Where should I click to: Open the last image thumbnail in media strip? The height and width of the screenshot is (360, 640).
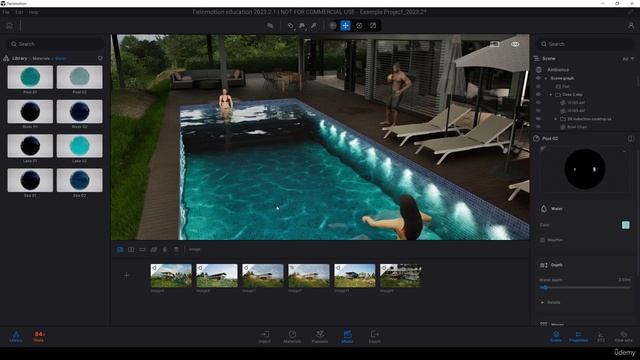coord(400,276)
